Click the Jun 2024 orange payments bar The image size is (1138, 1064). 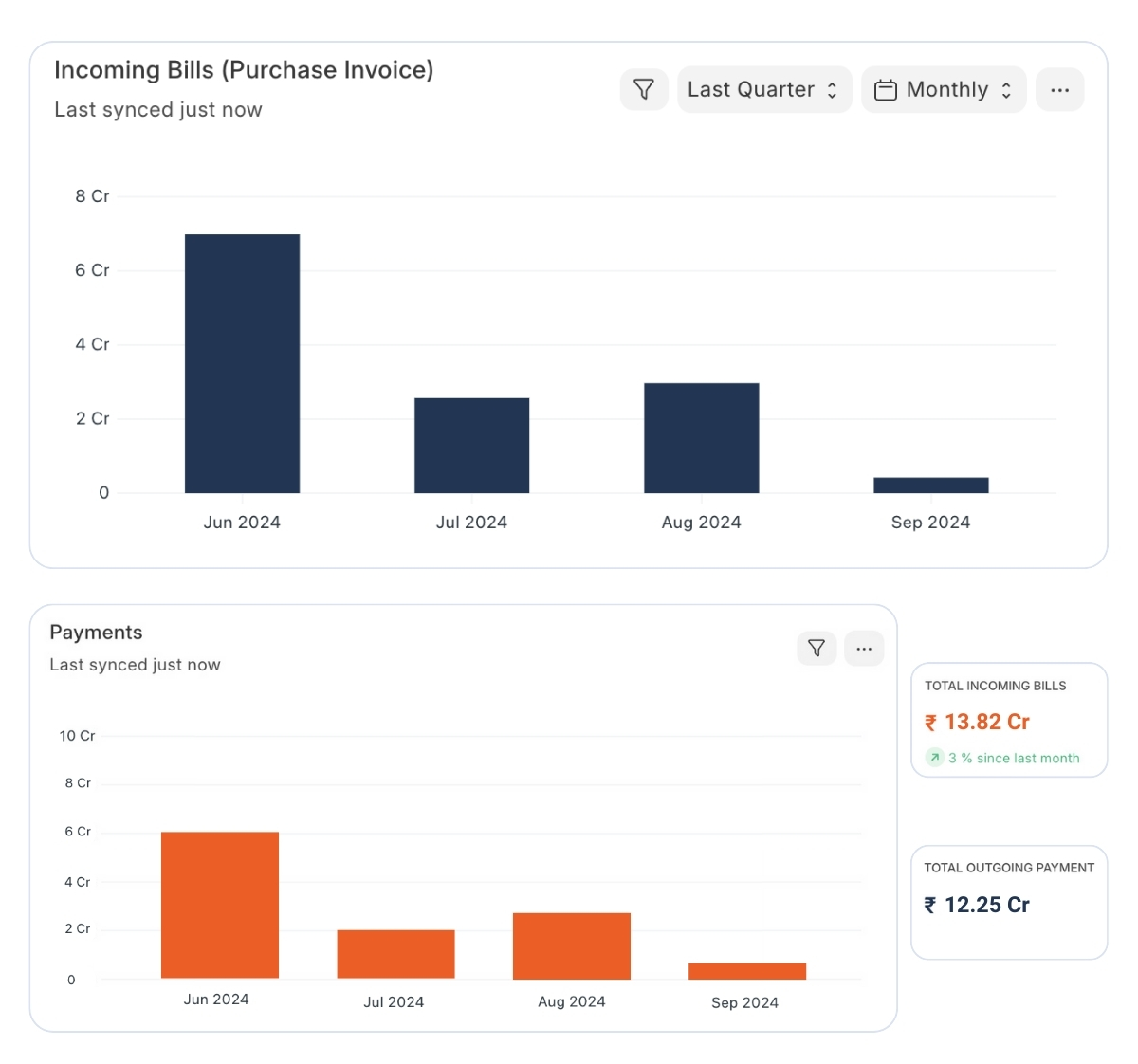tap(220, 905)
